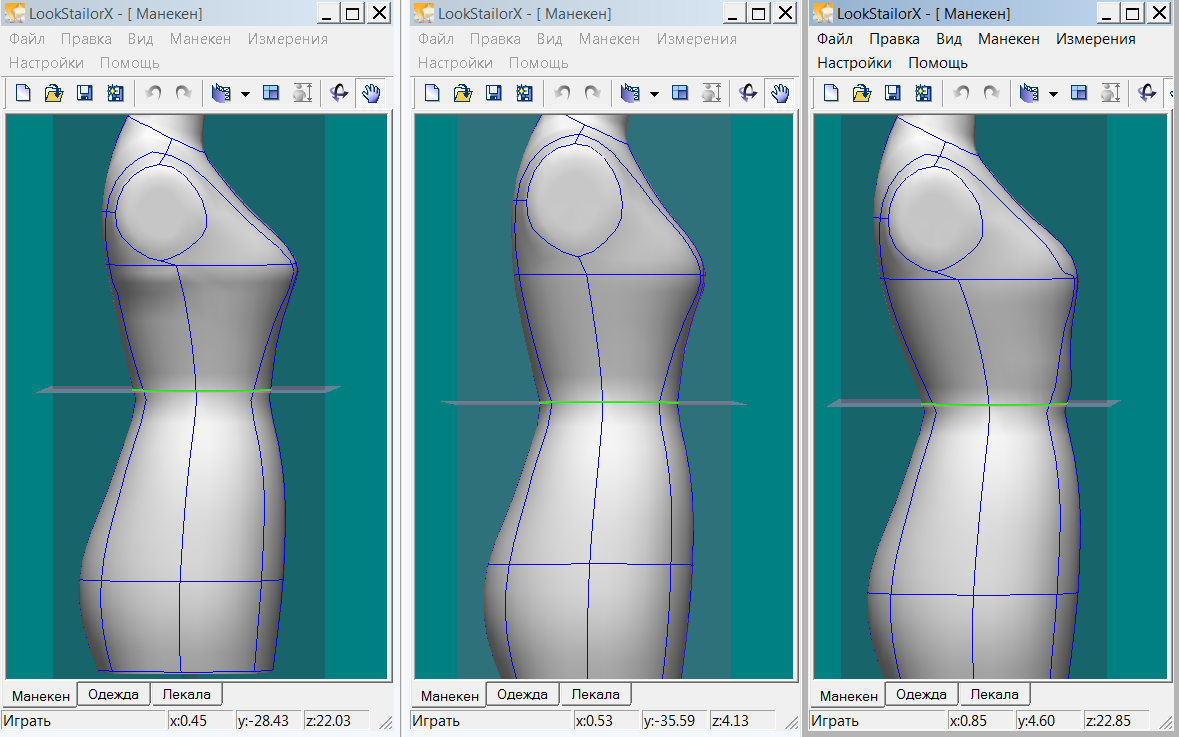Click mannequin height icon in right window toolbar
The image size is (1179, 737).
point(1110,93)
